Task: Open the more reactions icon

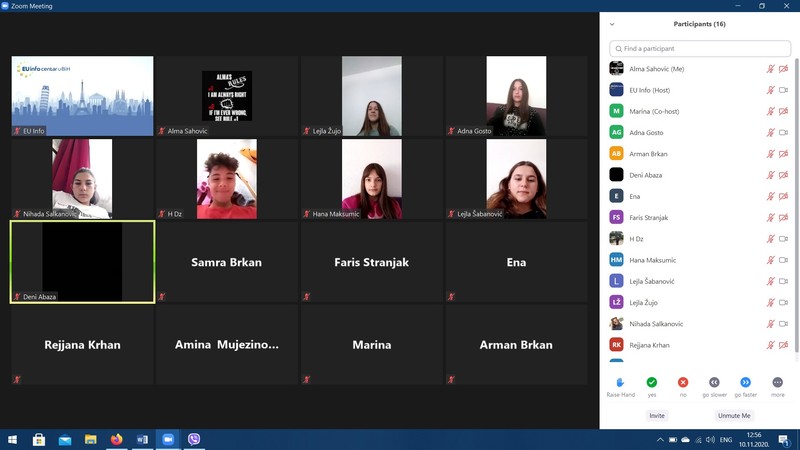Action: tap(777, 382)
